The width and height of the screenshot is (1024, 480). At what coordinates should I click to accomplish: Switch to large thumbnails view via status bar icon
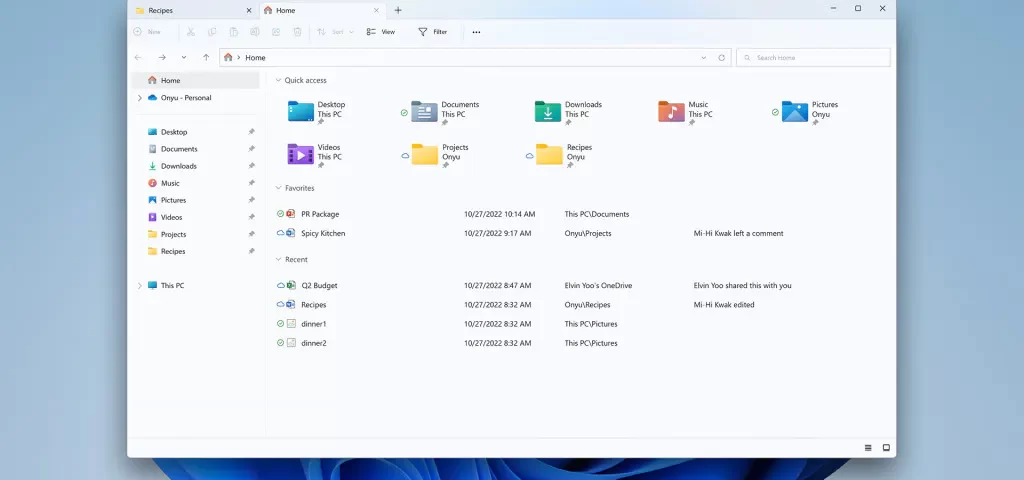(x=886, y=448)
